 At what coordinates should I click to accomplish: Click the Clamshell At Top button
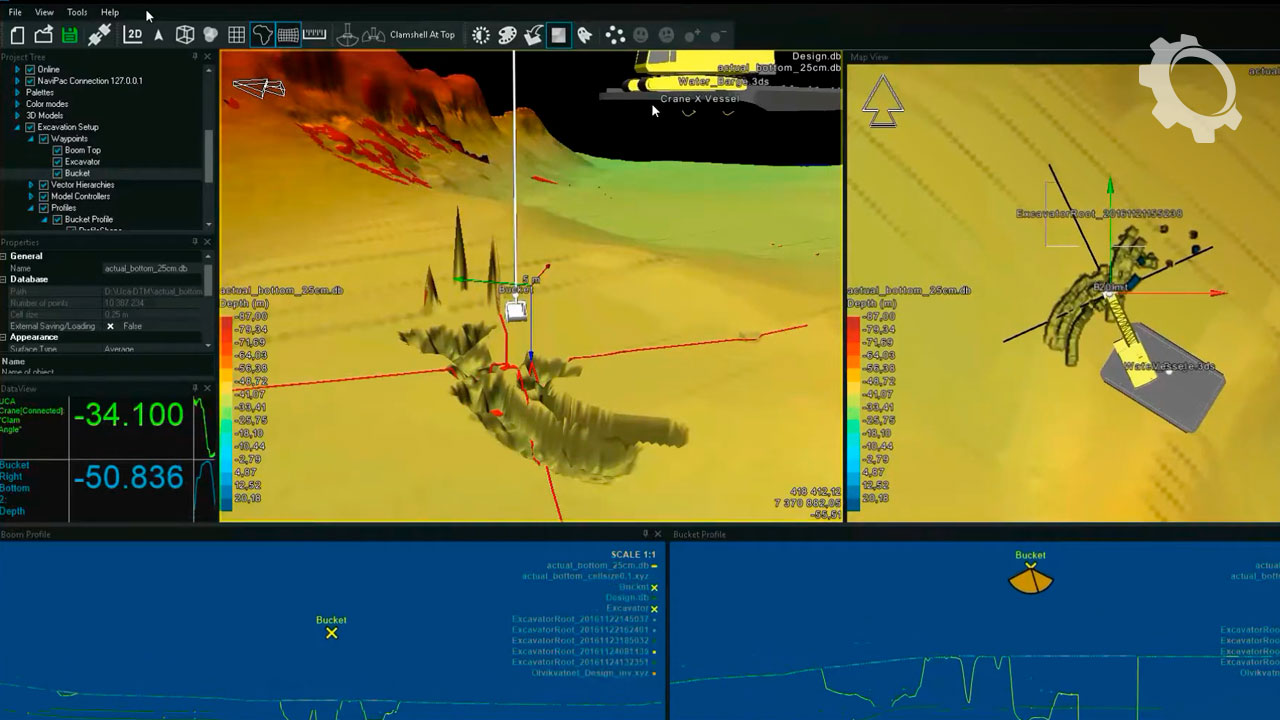coord(422,35)
